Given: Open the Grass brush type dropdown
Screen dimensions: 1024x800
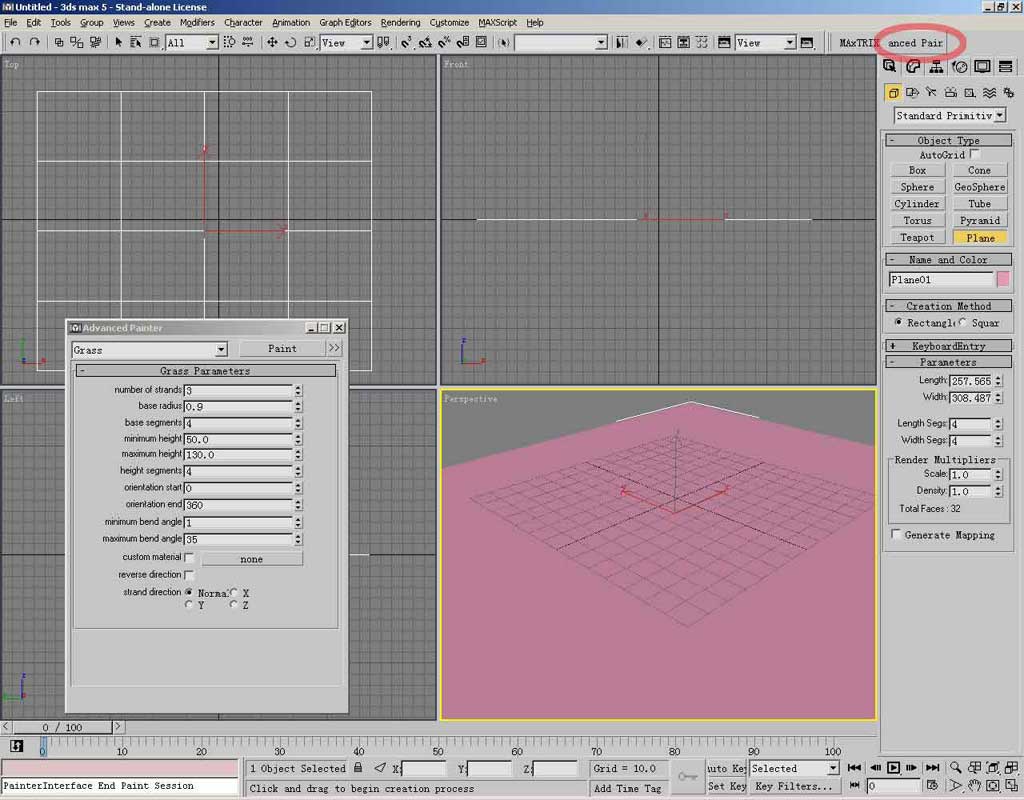Looking at the screenshot, I should pyautogui.click(x=221, y=349).
